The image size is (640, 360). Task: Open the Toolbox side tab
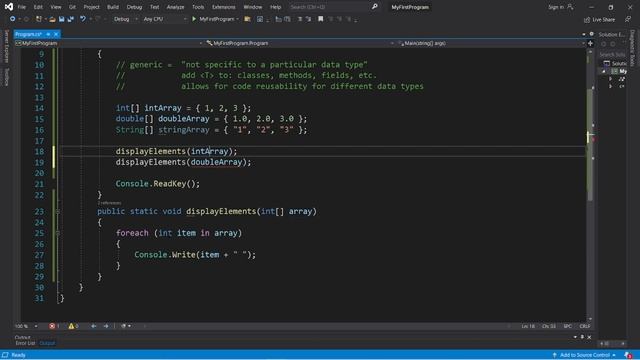[x=6, y=77]
